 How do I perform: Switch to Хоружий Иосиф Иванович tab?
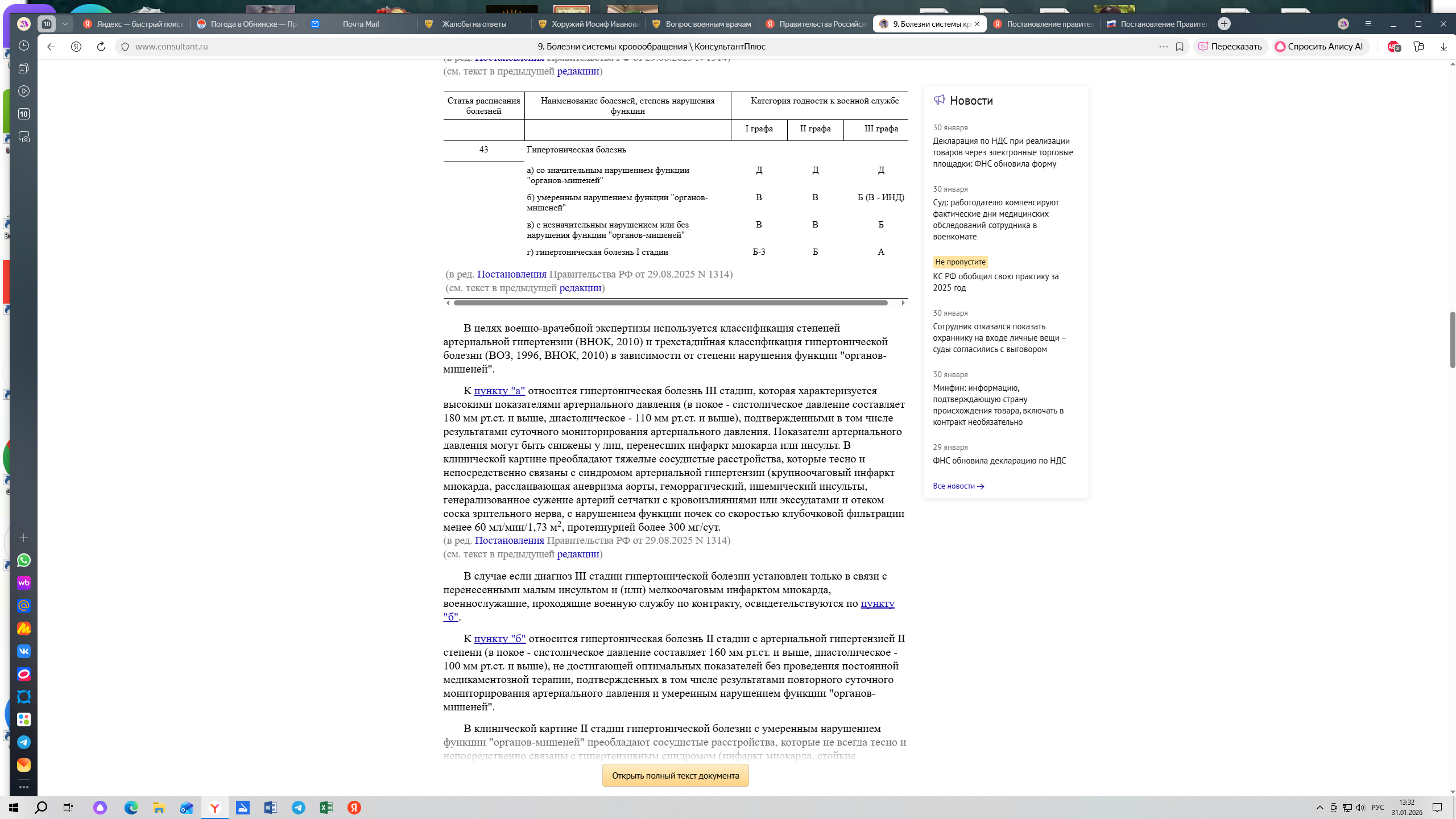pyautogui.click(x=588, y=24)
